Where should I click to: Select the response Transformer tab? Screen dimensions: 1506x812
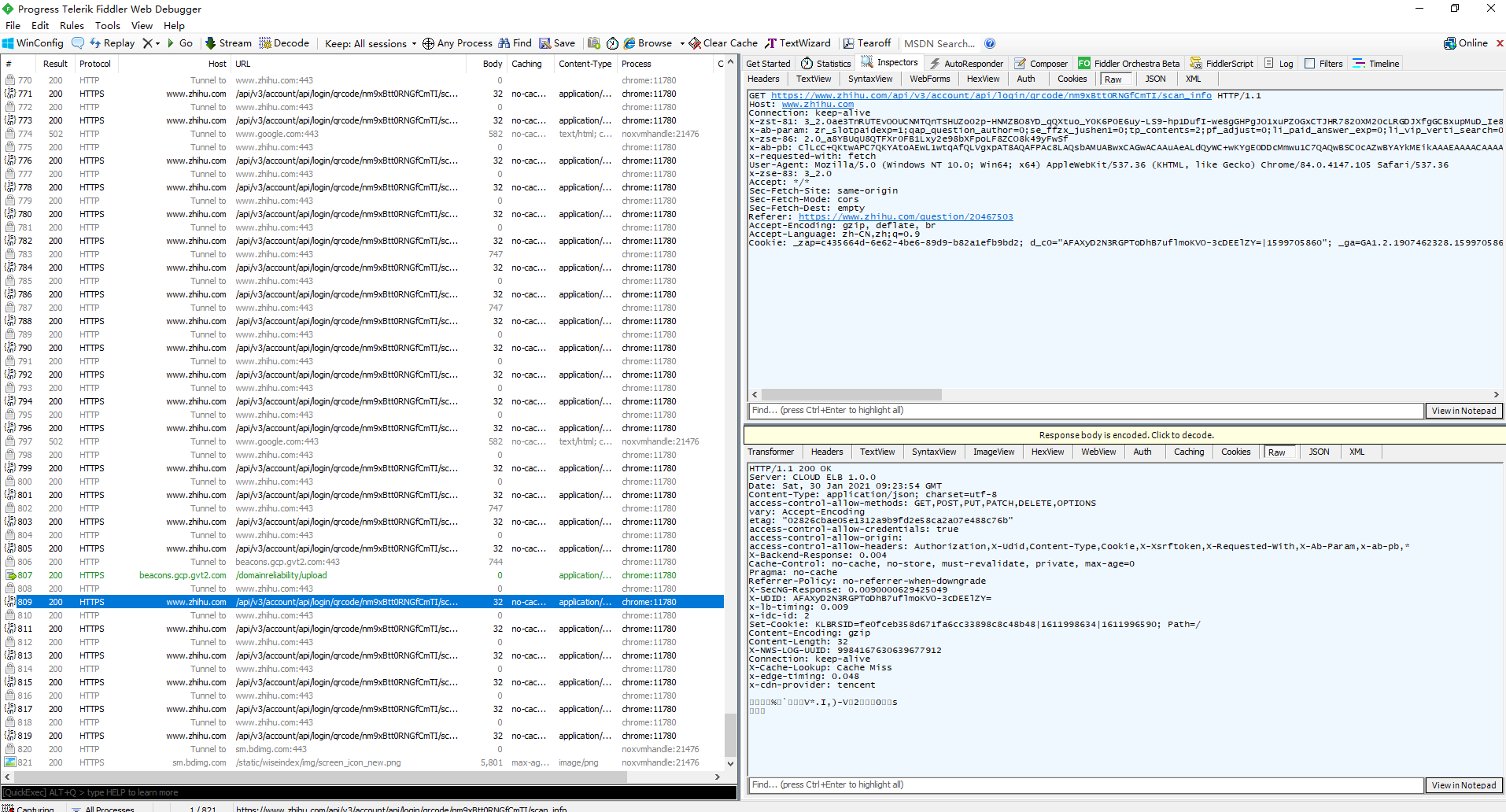[x=770, y=452]
